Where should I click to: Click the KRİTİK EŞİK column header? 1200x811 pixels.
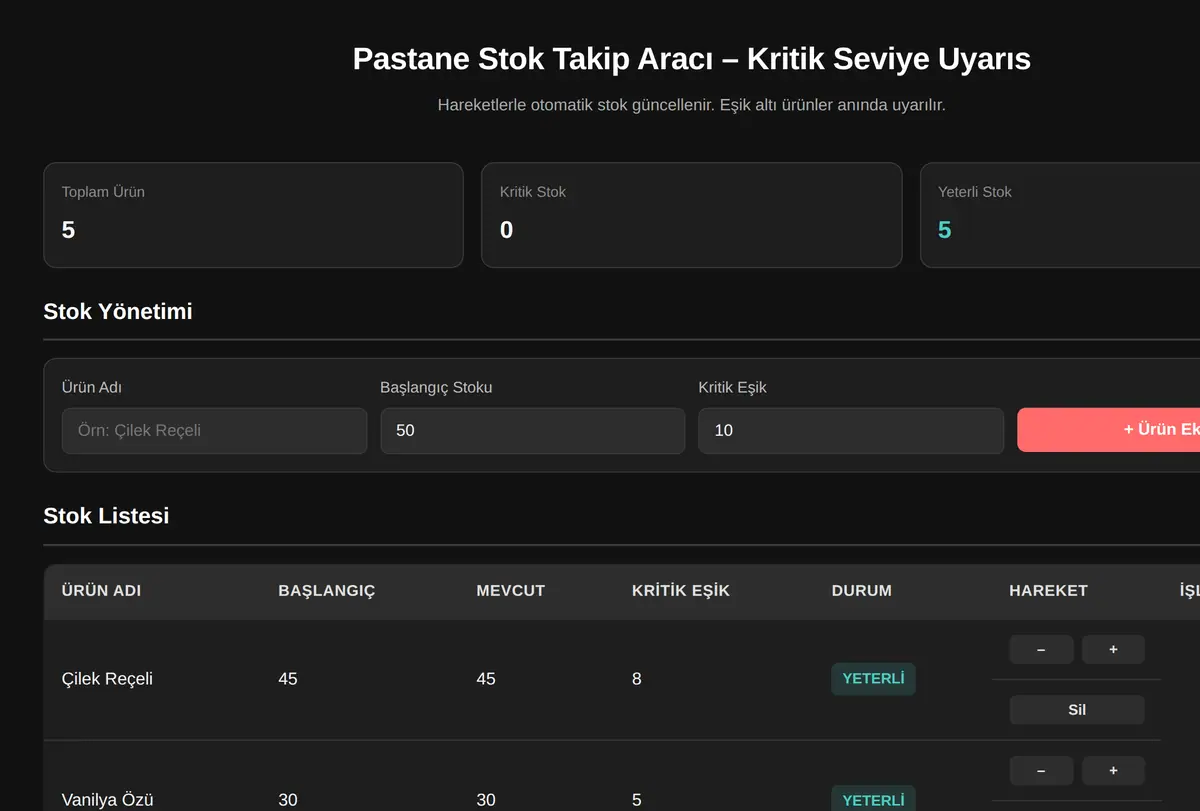[681, 591]
